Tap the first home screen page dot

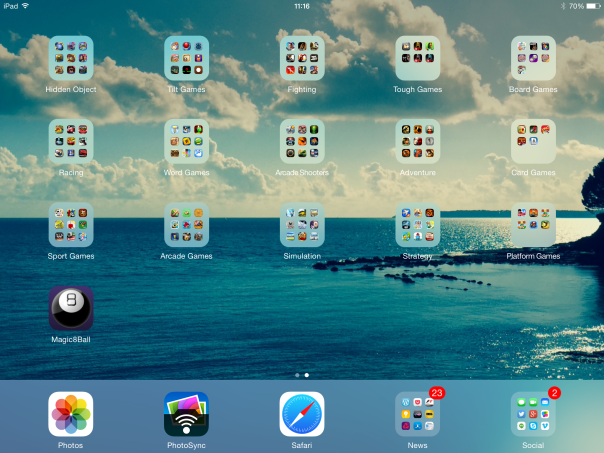click(x=297, y=374)
